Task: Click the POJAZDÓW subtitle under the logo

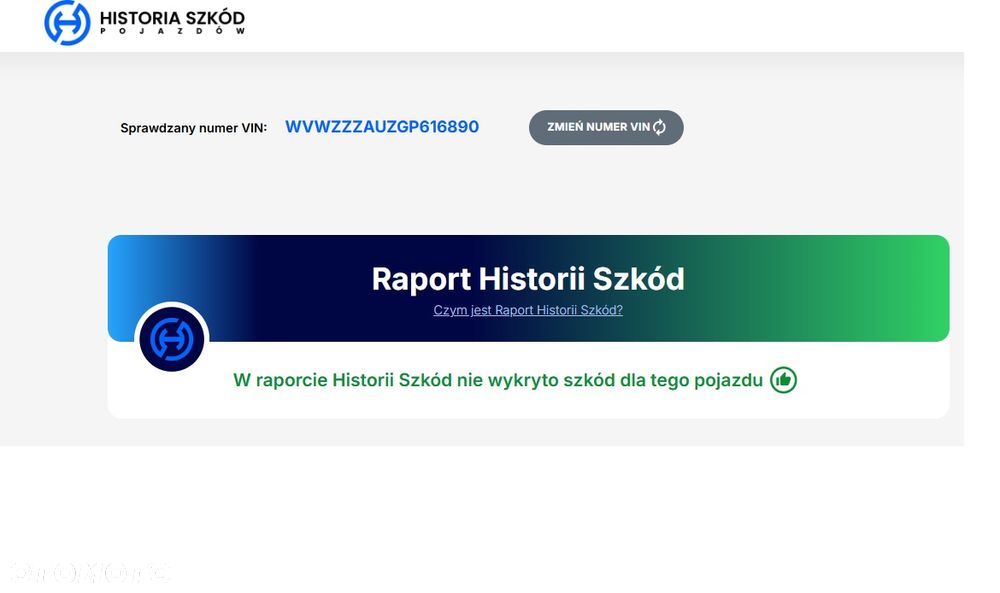Action: 172,31
